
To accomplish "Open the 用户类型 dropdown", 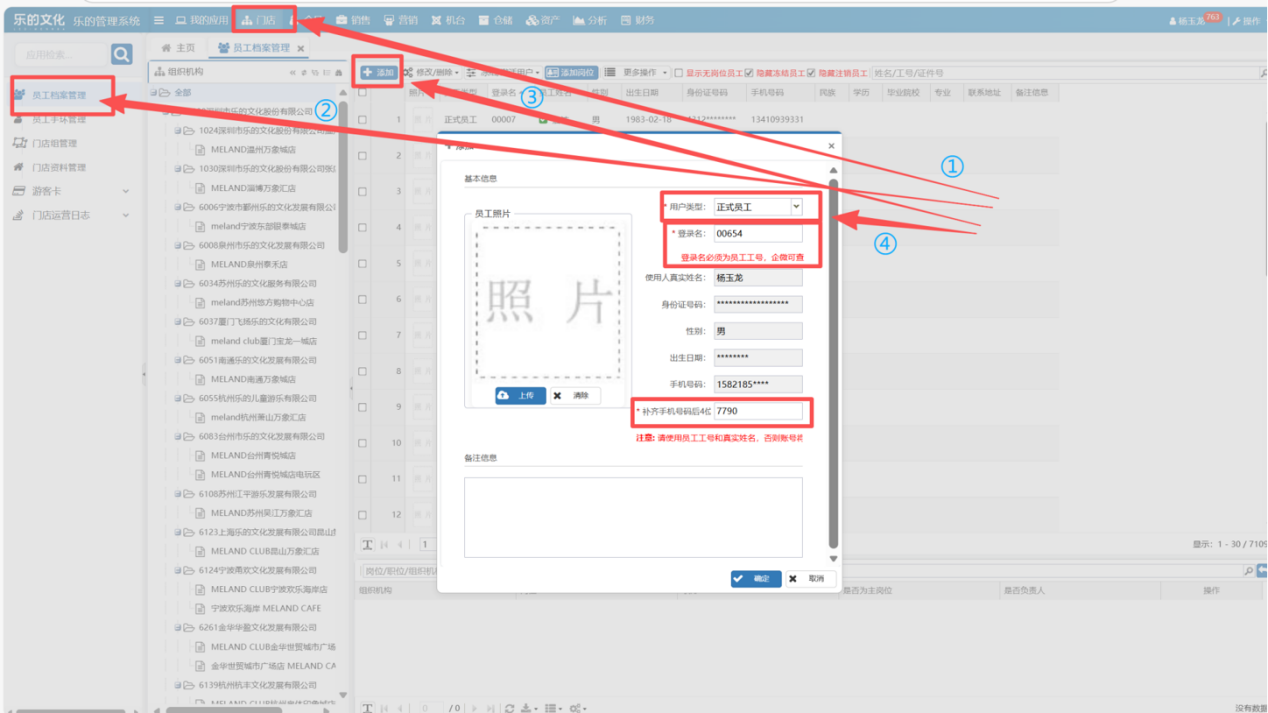I will (x=796, y=207).
